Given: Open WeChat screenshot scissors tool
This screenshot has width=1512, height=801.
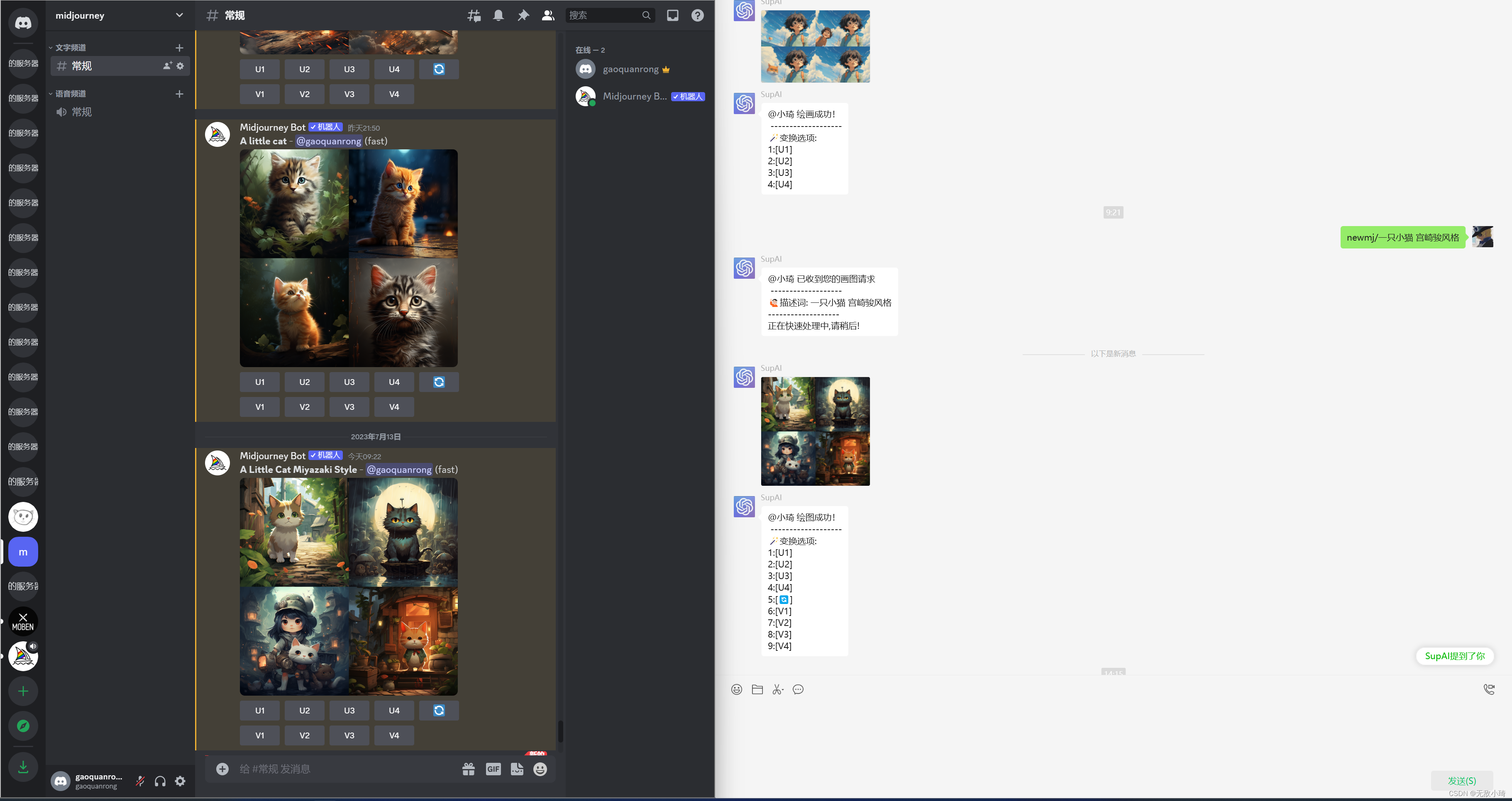Looking at the screenshot, I should (x=778, y=689).
